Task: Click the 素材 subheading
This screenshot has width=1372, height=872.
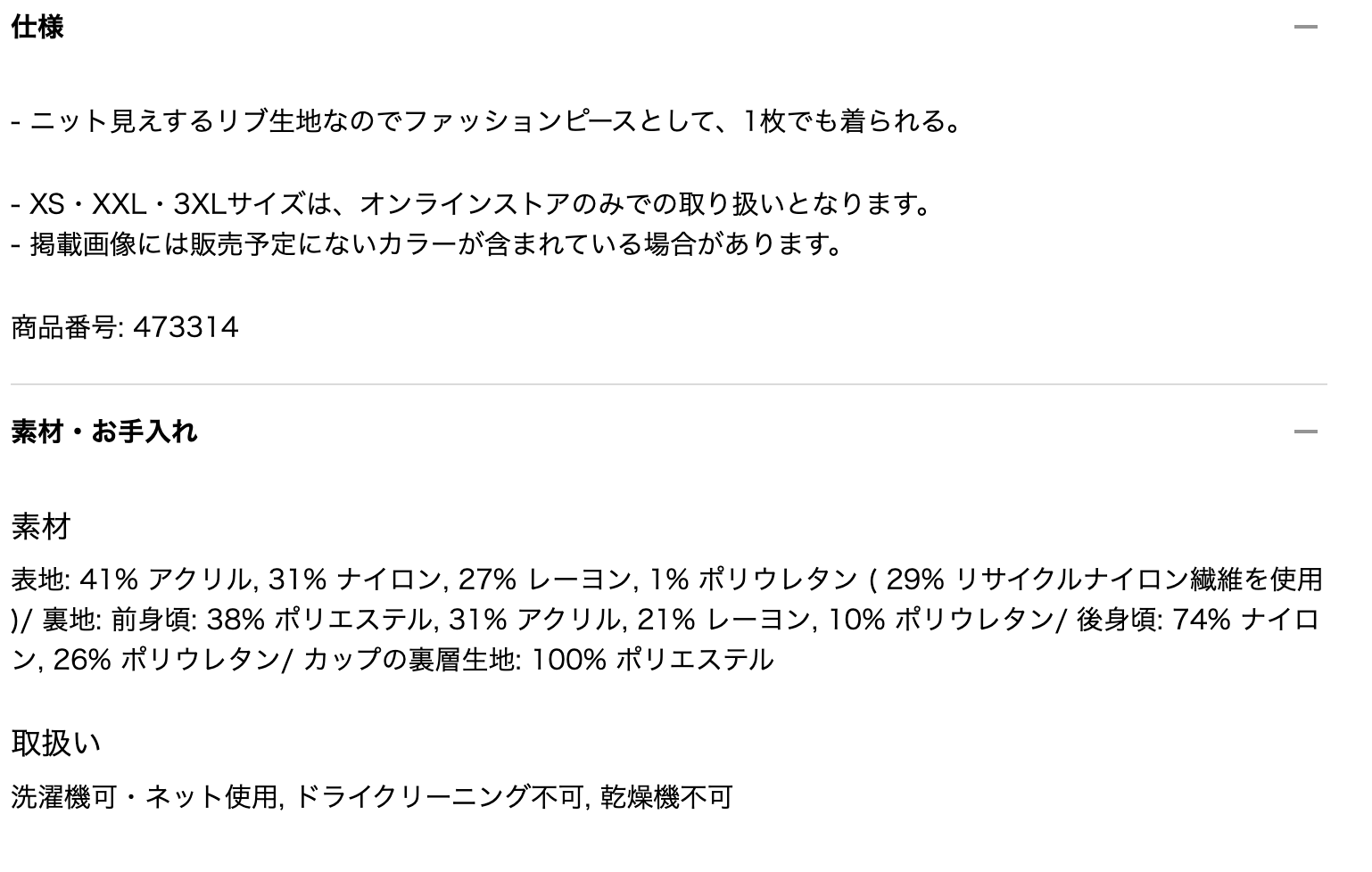Action: (41, 527)
